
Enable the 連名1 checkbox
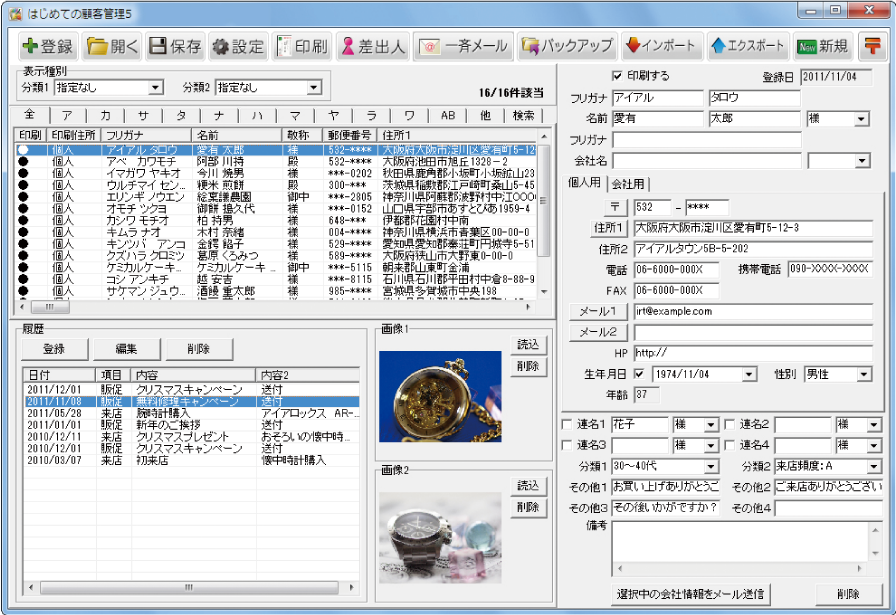pos(568,425)
